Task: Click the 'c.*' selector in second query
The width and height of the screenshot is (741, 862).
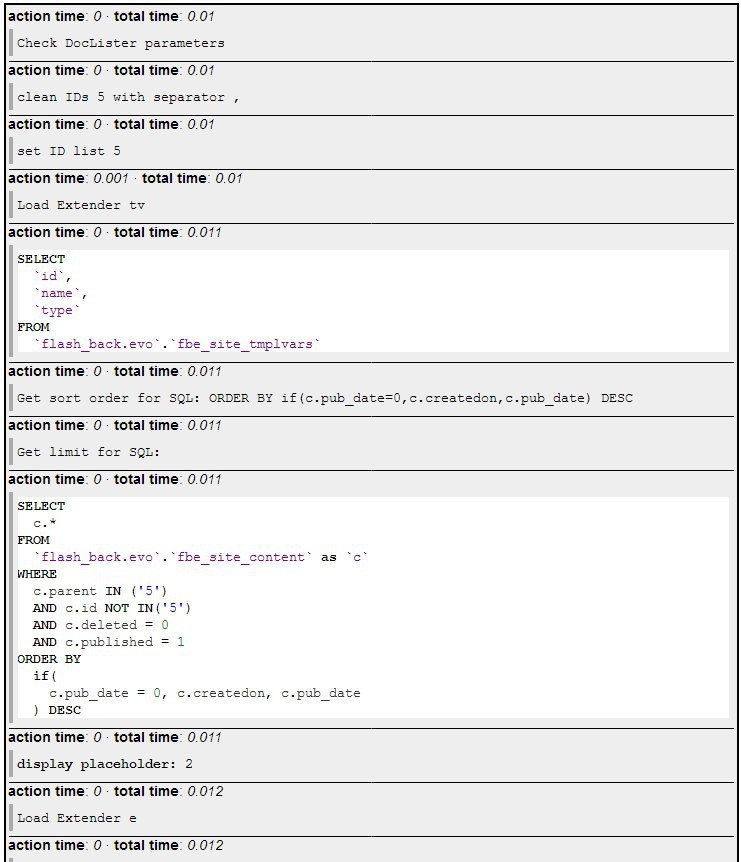Action: [x=41, y=523]
